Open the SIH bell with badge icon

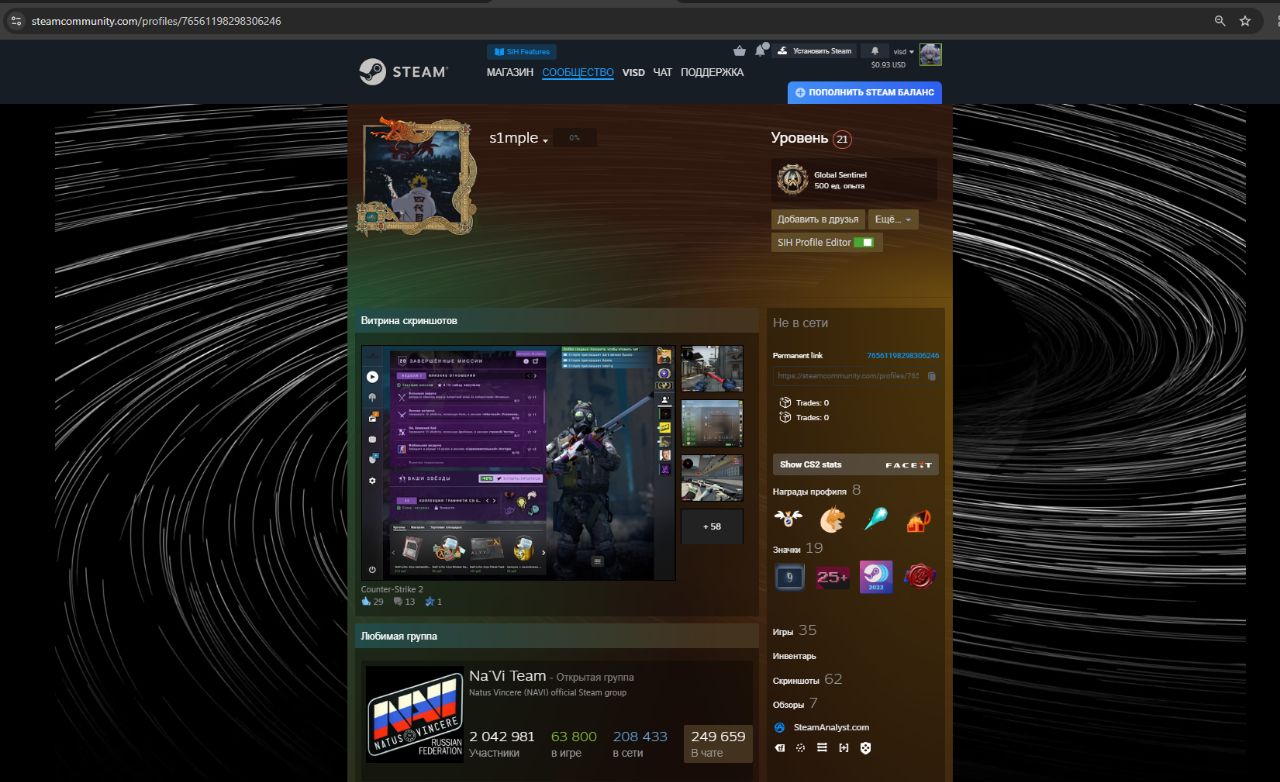760,50
